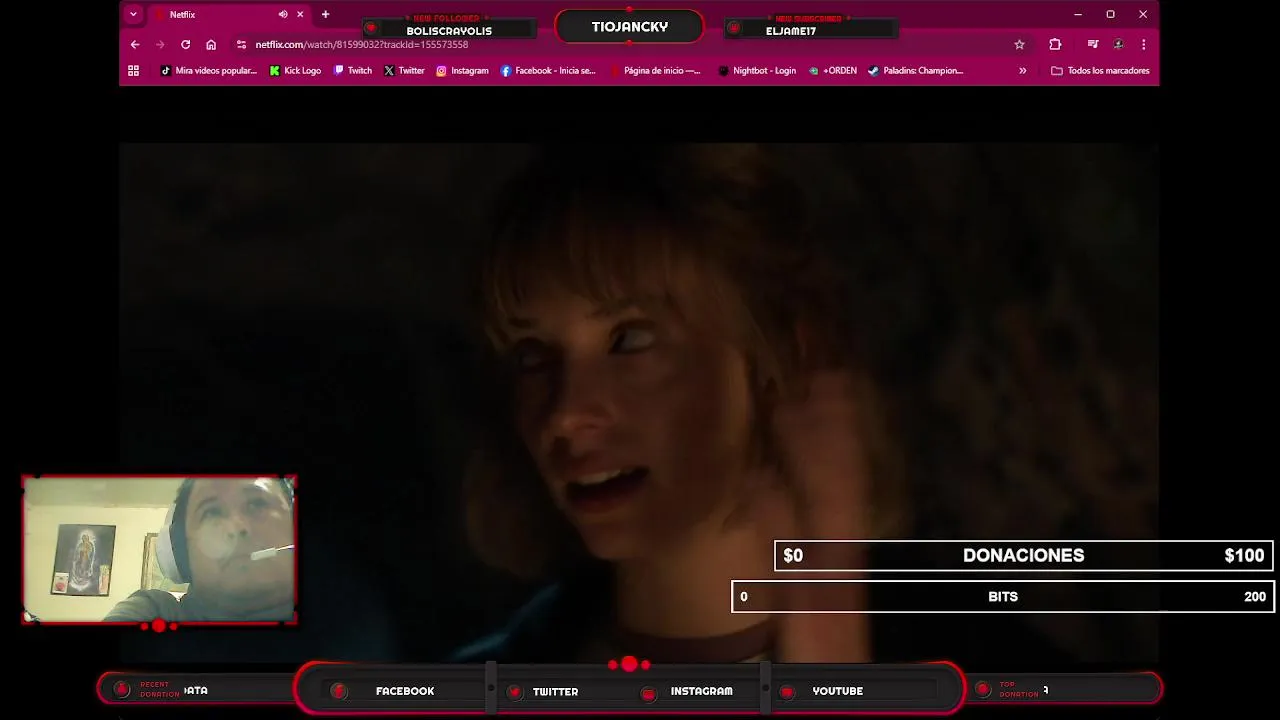1280x720 pixels.
Task: Open the tab search dropdown arrow
Action: pyautogui.click(x=133, y=14)
